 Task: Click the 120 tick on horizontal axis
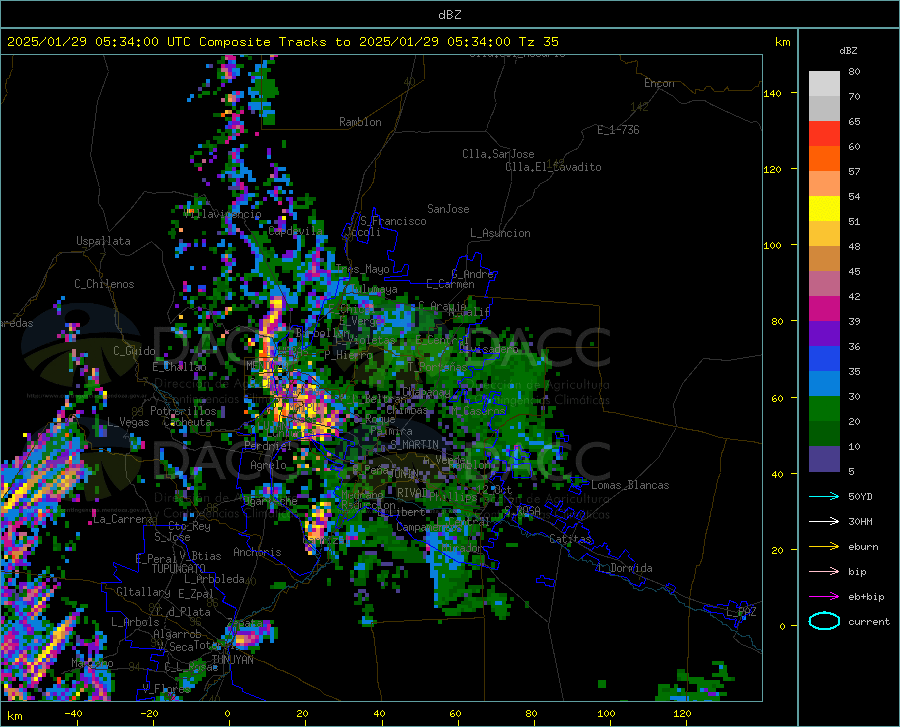pyautogui.click(x=682, y=714)
